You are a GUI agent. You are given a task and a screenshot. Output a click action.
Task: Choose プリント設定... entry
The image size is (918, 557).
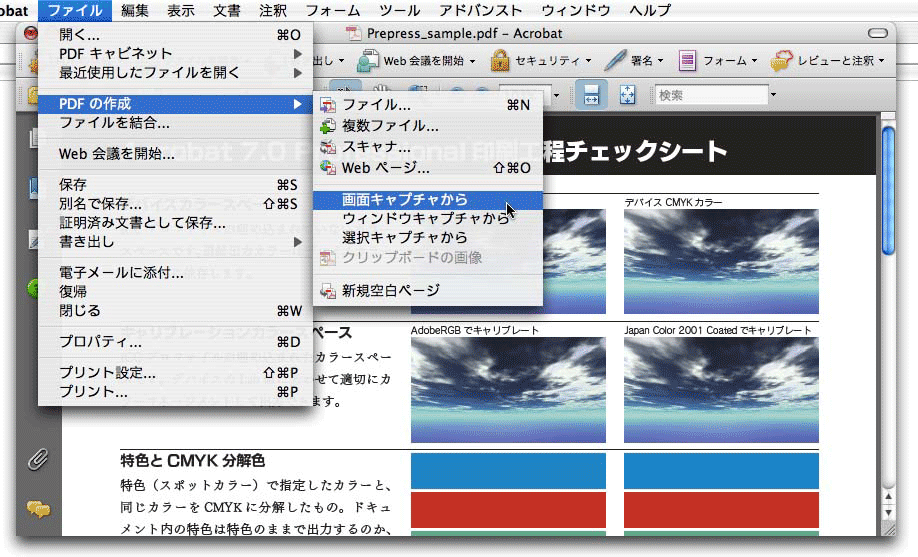coord(175,373)
